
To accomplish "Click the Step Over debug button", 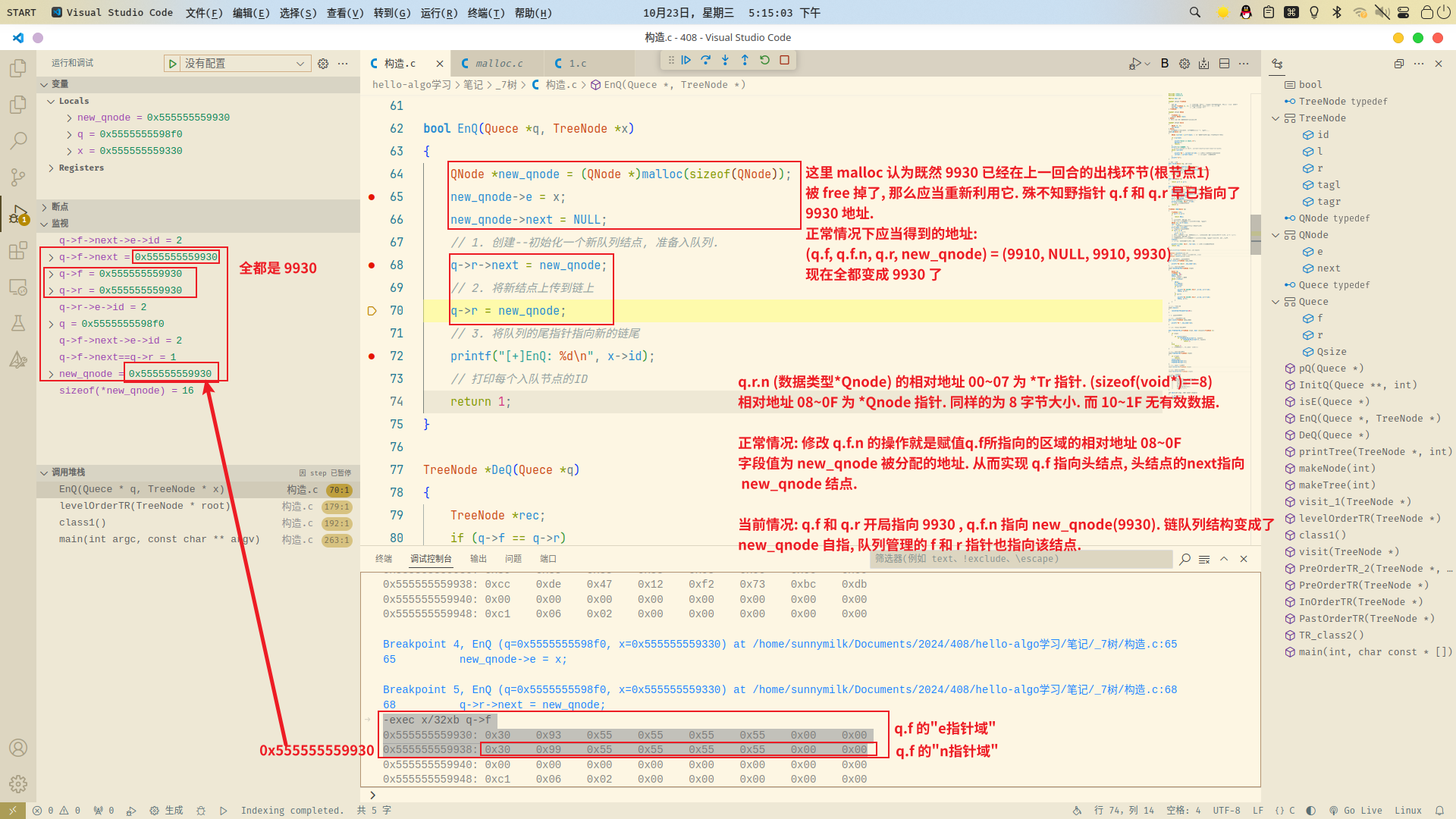I will pyautogui.click(x=706, y=60).
